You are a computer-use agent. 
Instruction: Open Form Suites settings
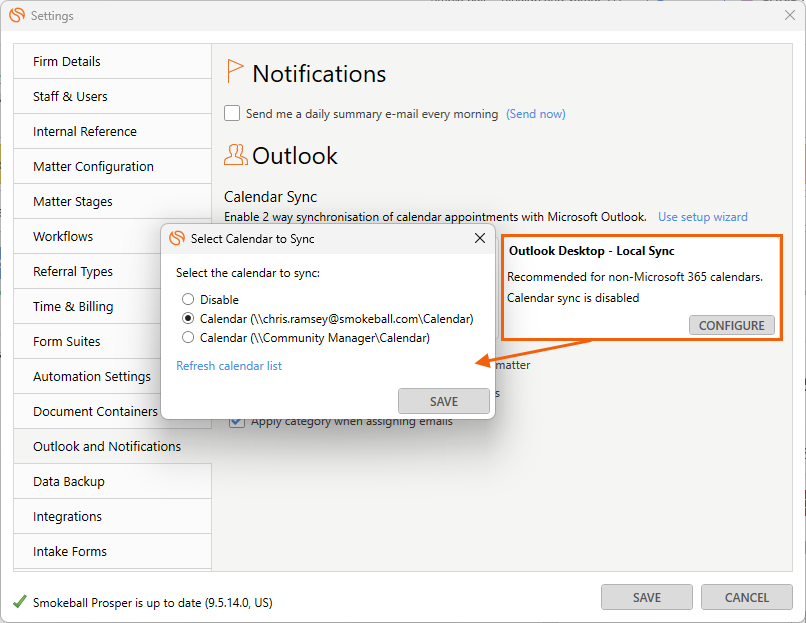(87, 341)
